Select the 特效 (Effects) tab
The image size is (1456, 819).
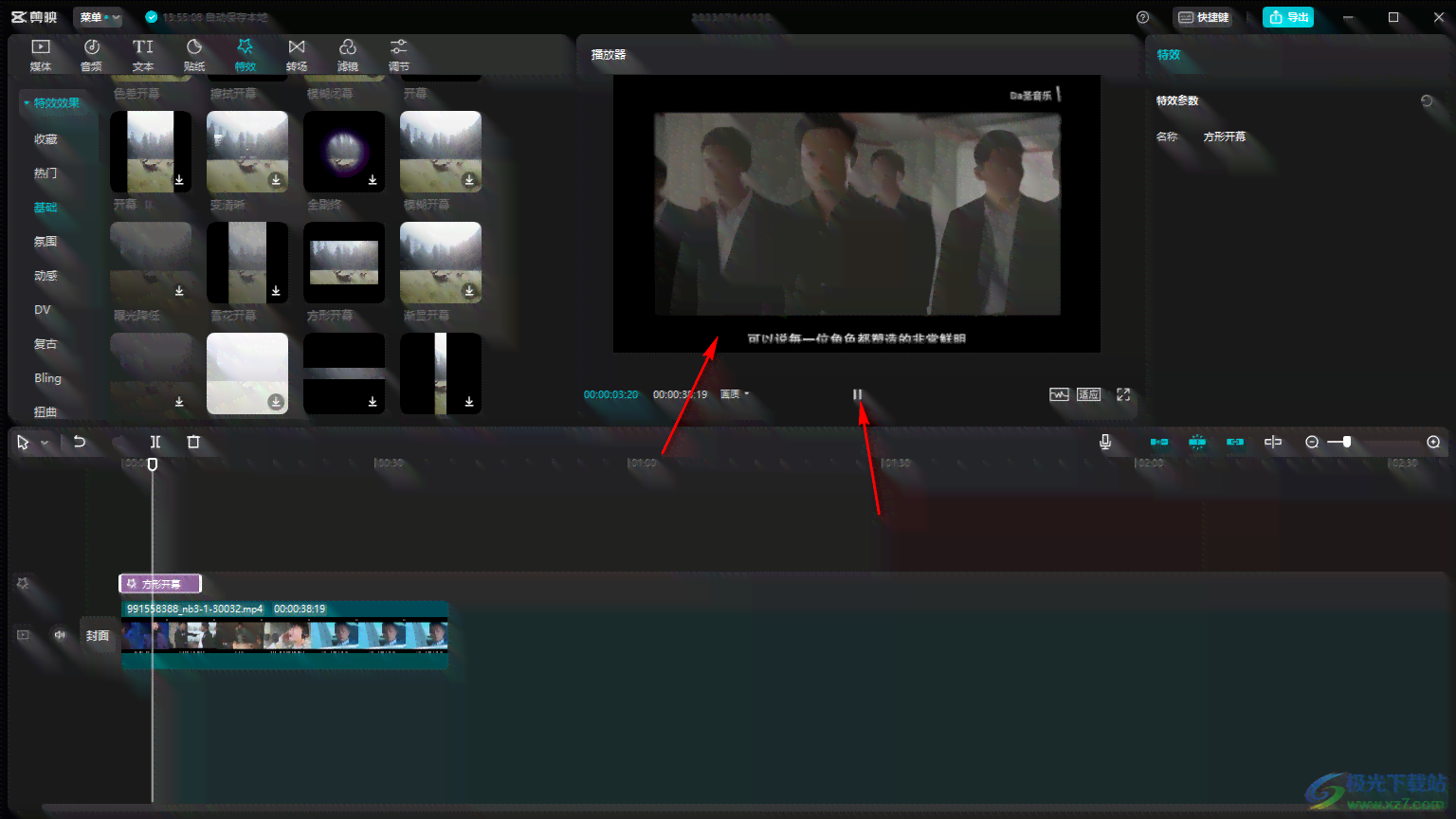(246, 55)
